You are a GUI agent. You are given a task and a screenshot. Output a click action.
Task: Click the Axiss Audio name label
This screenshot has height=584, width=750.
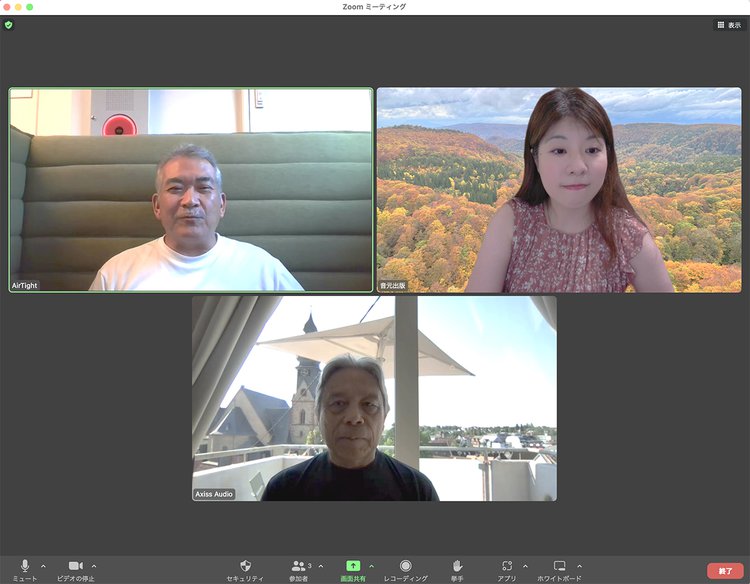tap(214, 494)
